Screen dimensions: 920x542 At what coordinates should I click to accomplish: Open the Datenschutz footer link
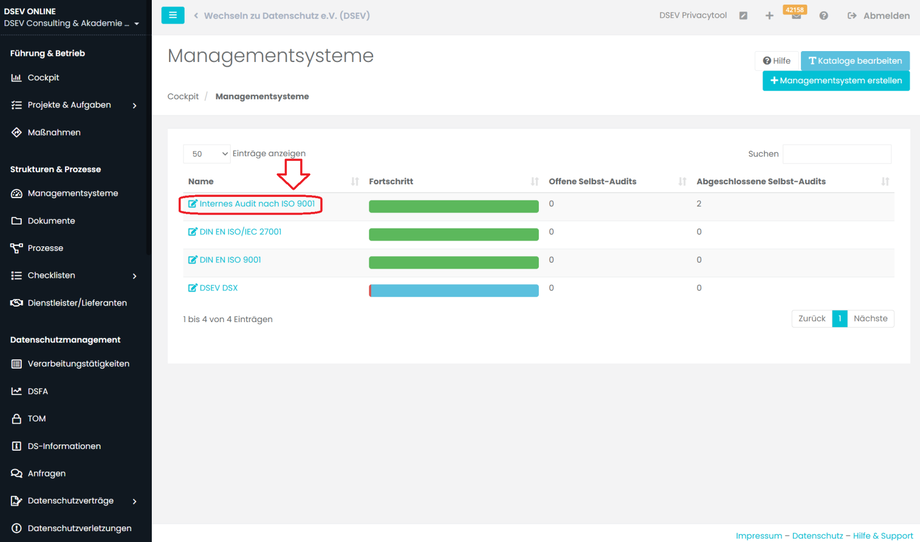pyautogui.click(x=817, y=536)
